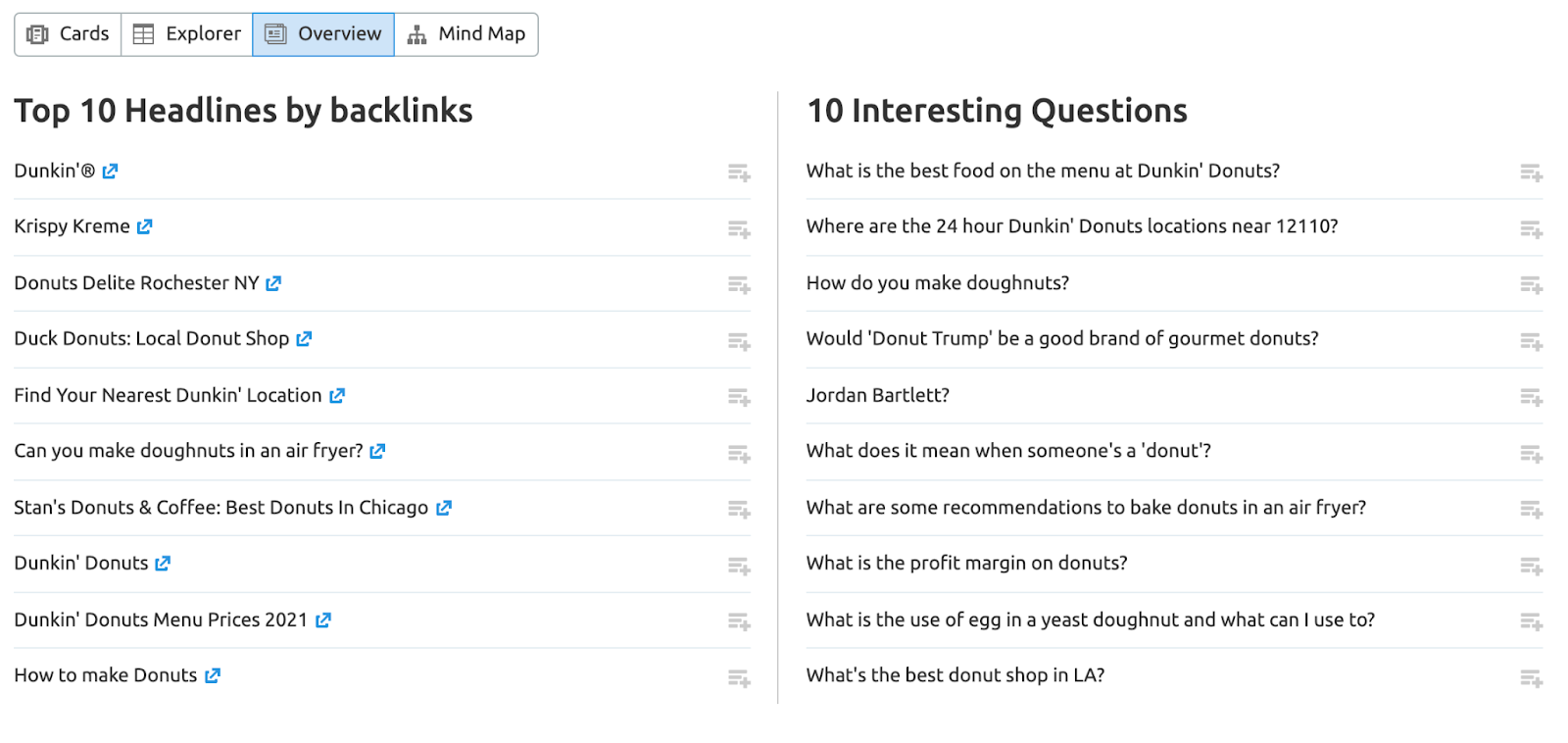Open external link for How to make Donuts
Image resolution: width=1568 pixels, height=743 pixels.
point(212,675)
